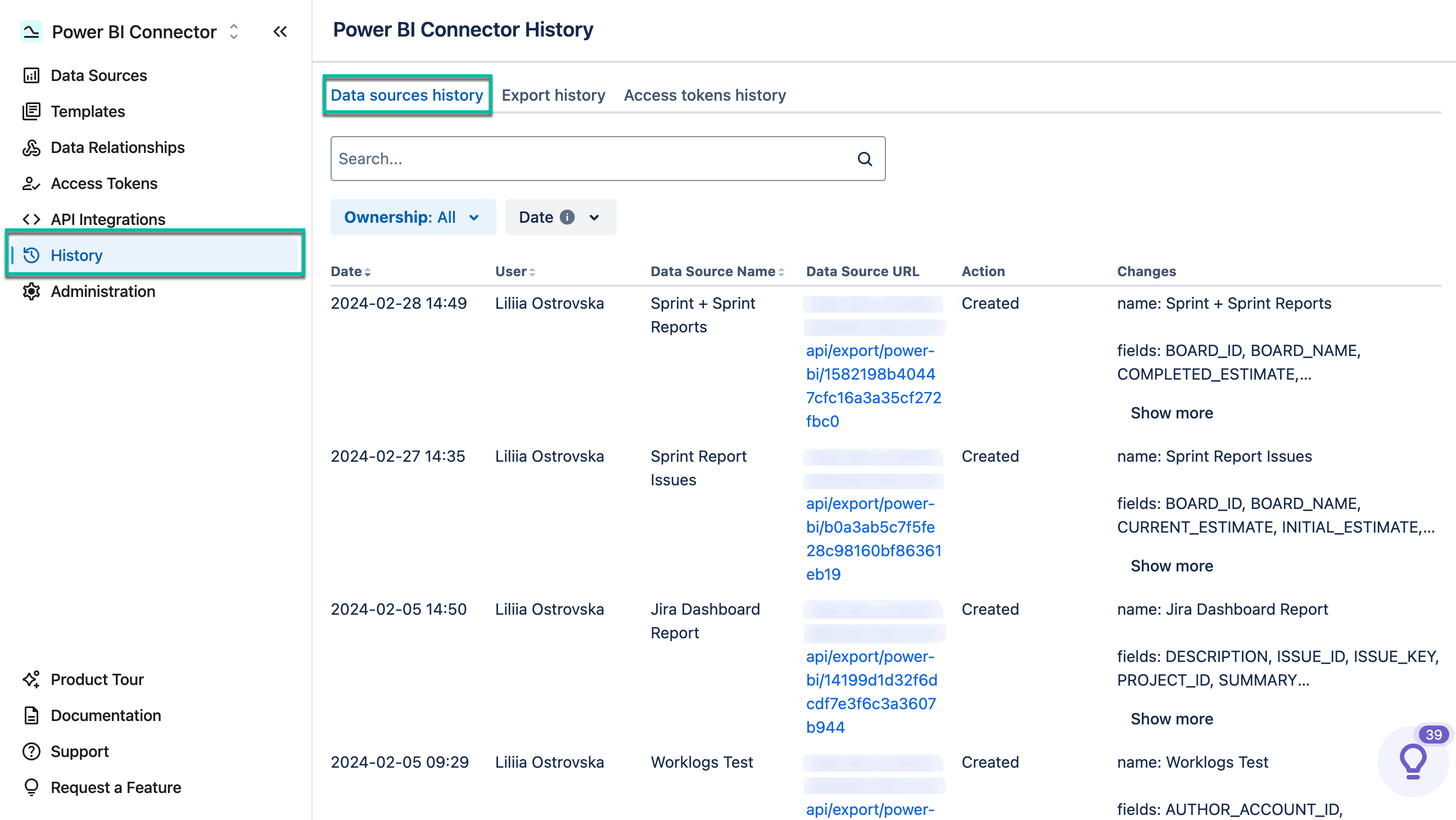The width and height of the screenshot is (1456, 820).
Task: Click the Date column info icon
Action: point(568,217)
